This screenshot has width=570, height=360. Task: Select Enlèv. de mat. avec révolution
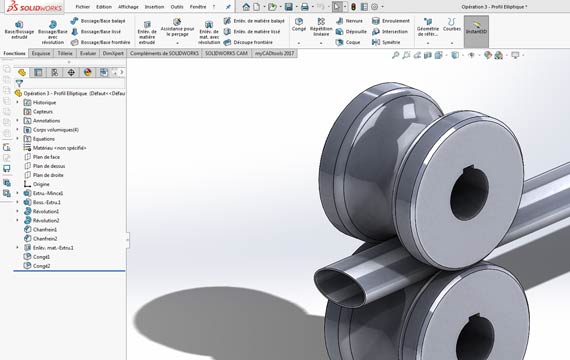pyautogui.click(x=209, y=32)
